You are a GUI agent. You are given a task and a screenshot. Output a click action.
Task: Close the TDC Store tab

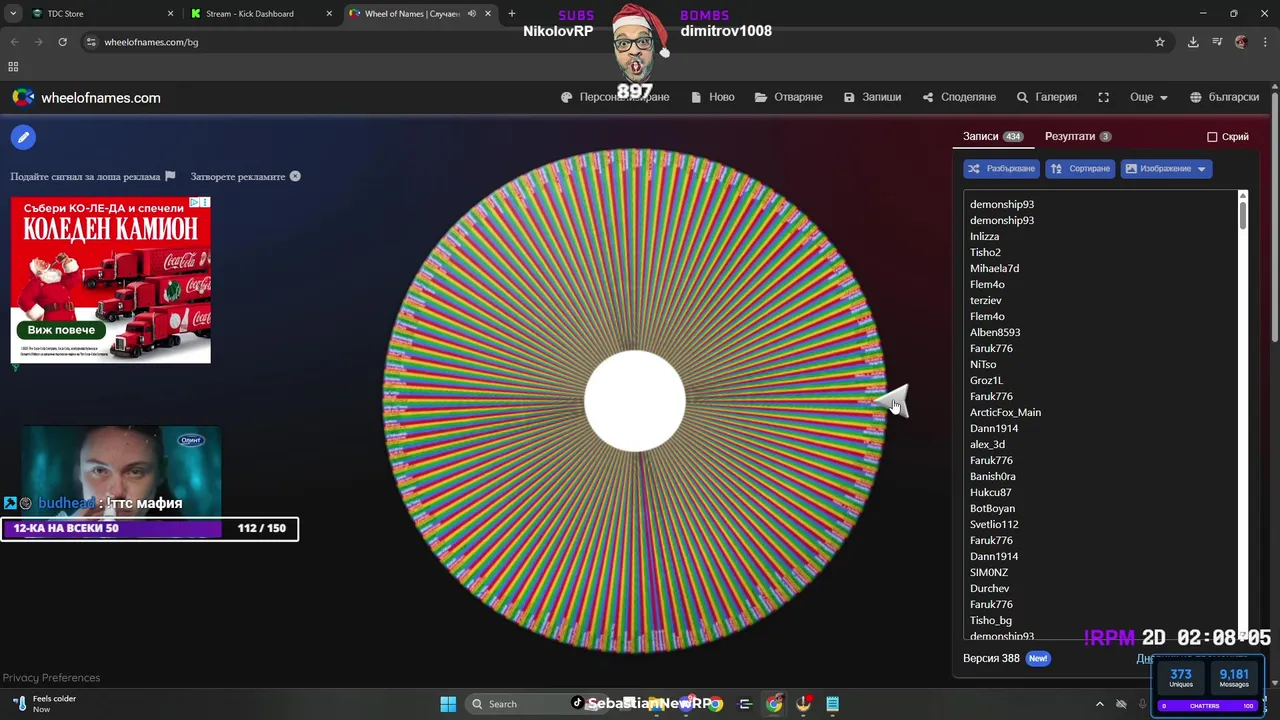pos(170,14)
